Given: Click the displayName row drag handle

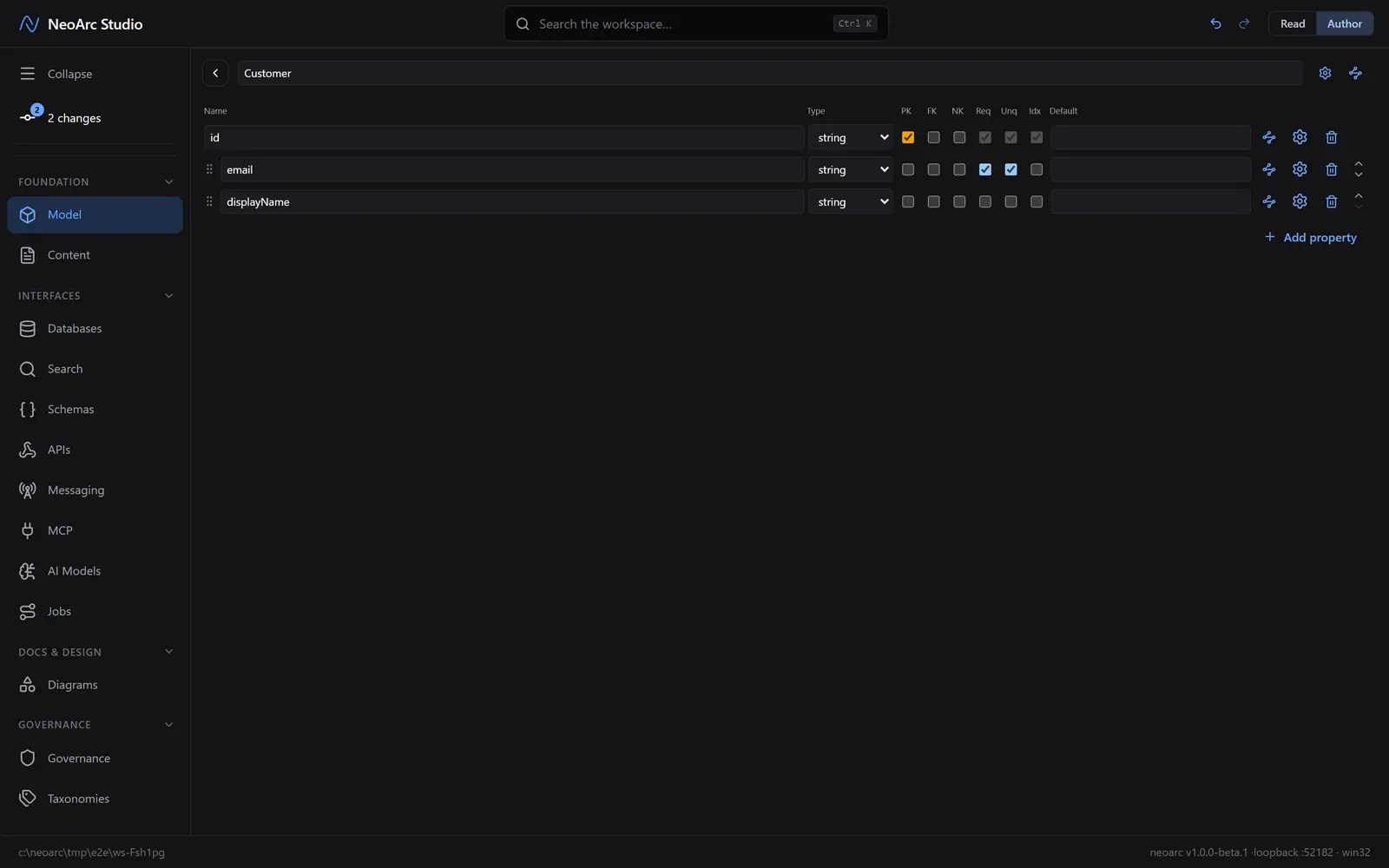Looking at the screenshot, I should coord(209,201).
